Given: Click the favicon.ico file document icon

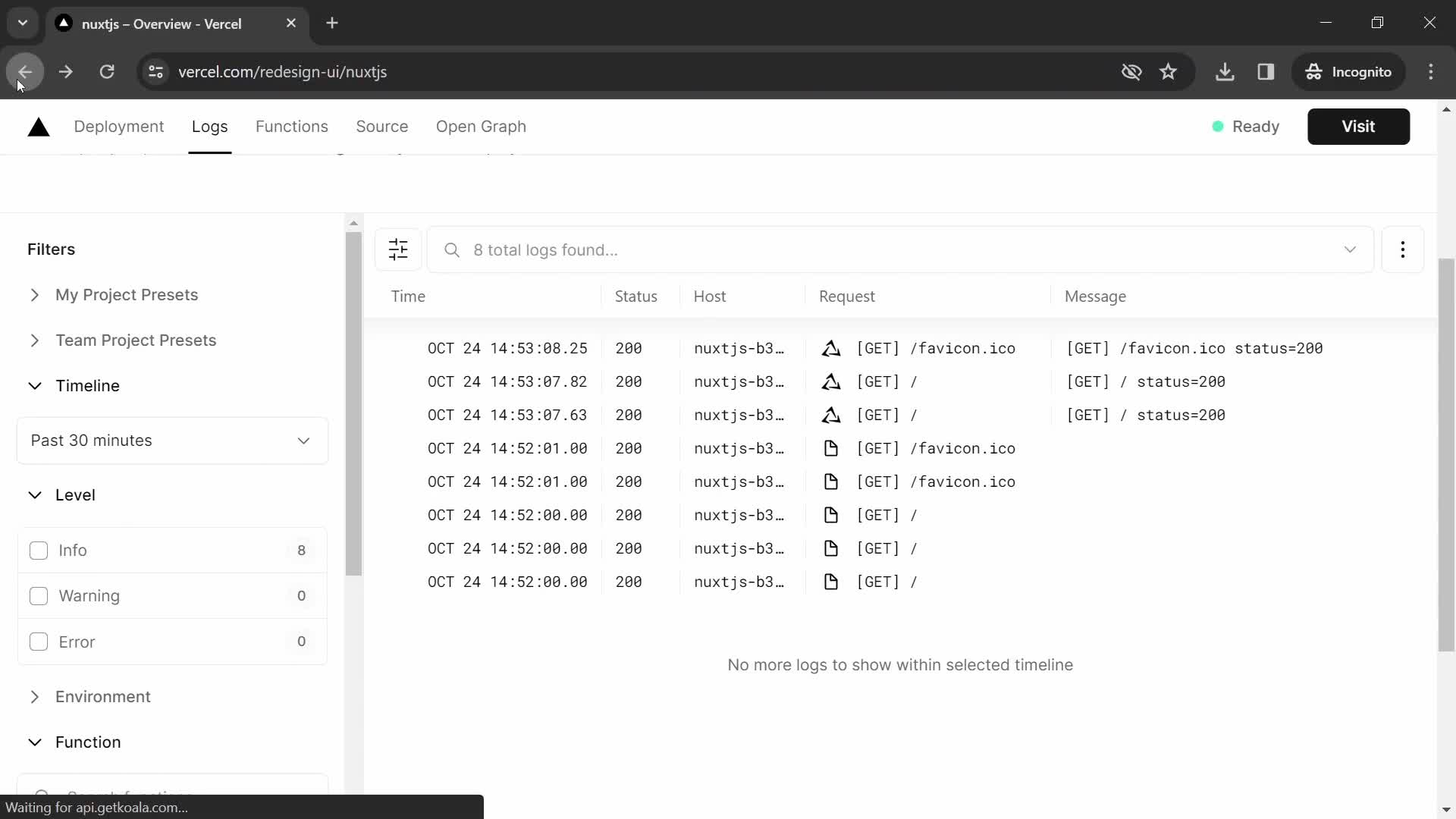Looking at the screenshot, I should pos(831,448).
